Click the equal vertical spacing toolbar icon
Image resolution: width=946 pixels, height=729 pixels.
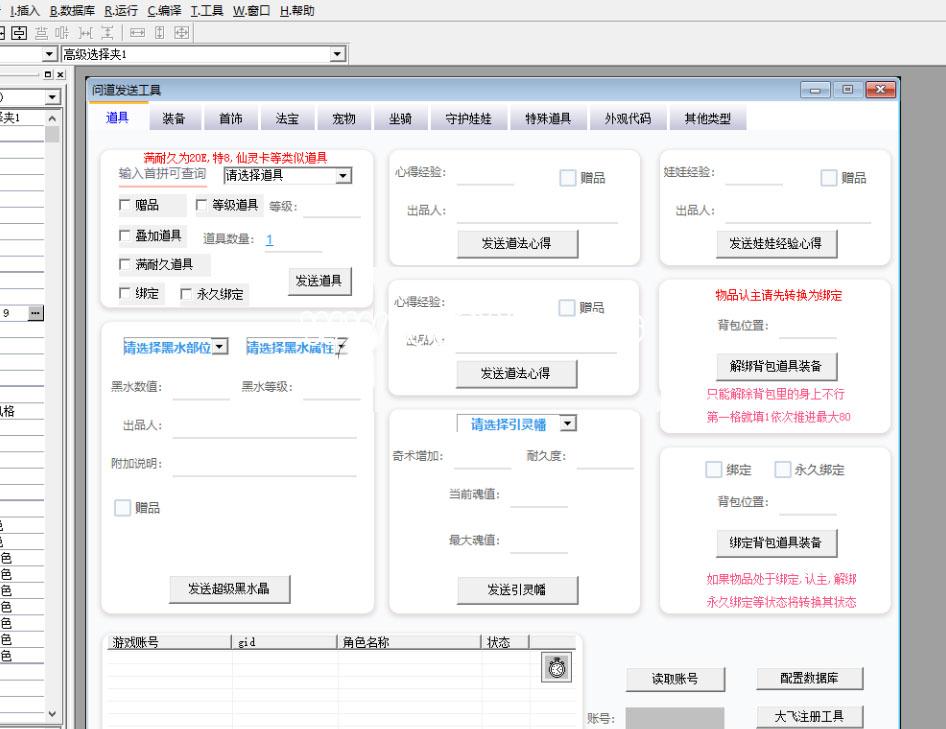pos(106,33)
